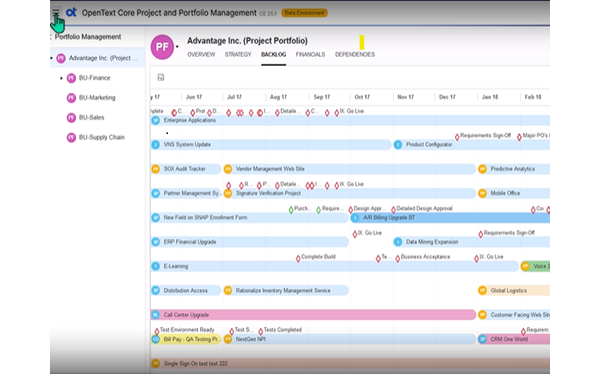Switch to the Overview tab
The image size is (600, 374).
pos(201,54)
